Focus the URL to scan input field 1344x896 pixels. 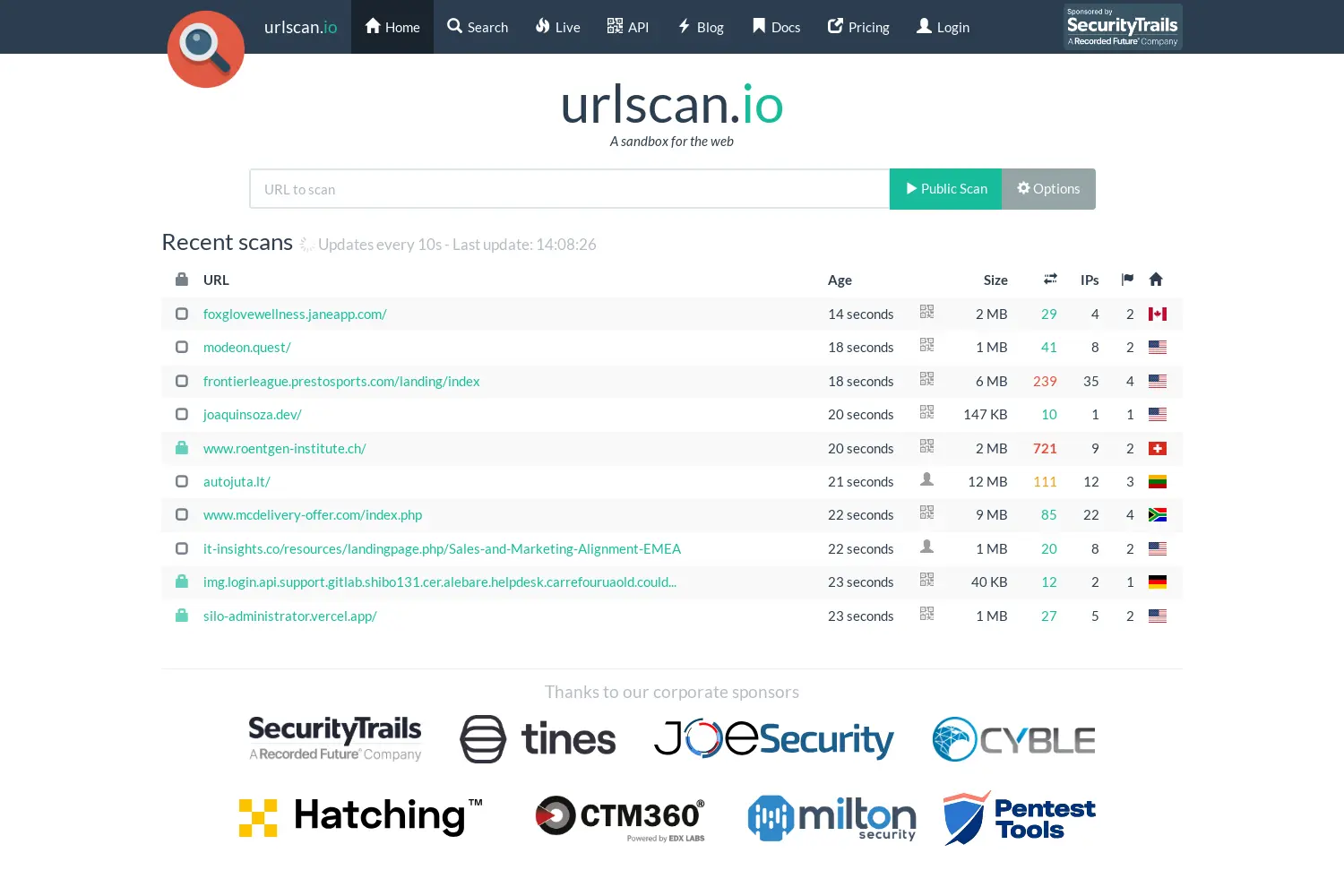point(570,189)
